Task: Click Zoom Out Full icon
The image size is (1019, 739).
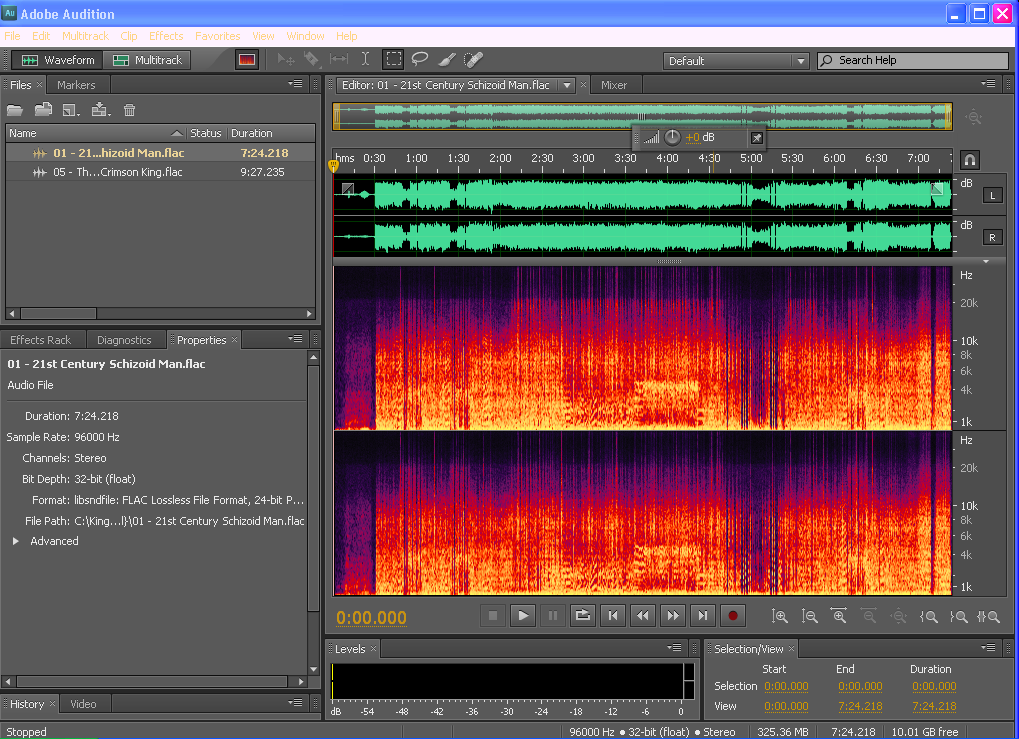Action: [899, 616]
